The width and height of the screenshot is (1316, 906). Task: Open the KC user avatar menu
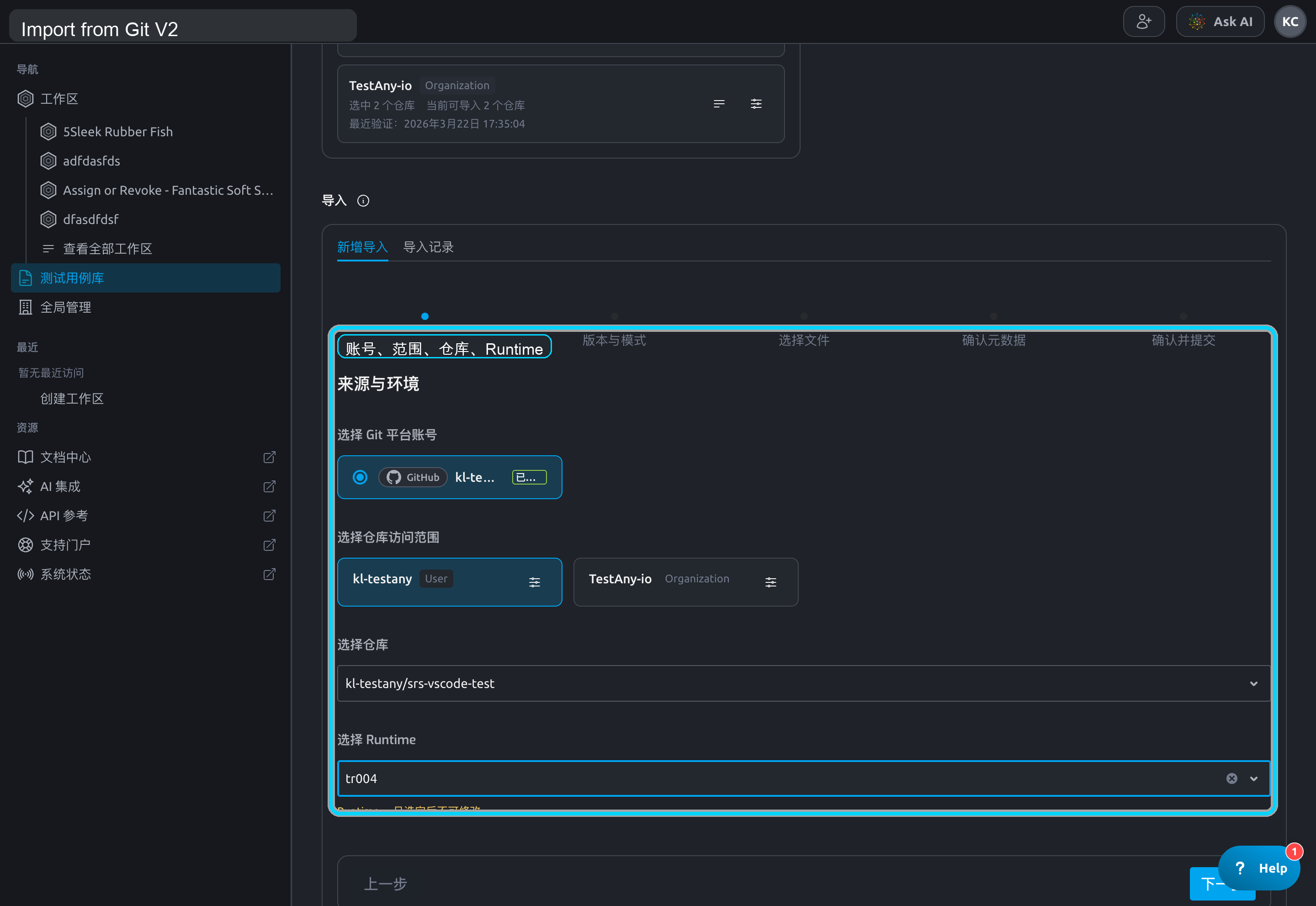coord(1290,21)
